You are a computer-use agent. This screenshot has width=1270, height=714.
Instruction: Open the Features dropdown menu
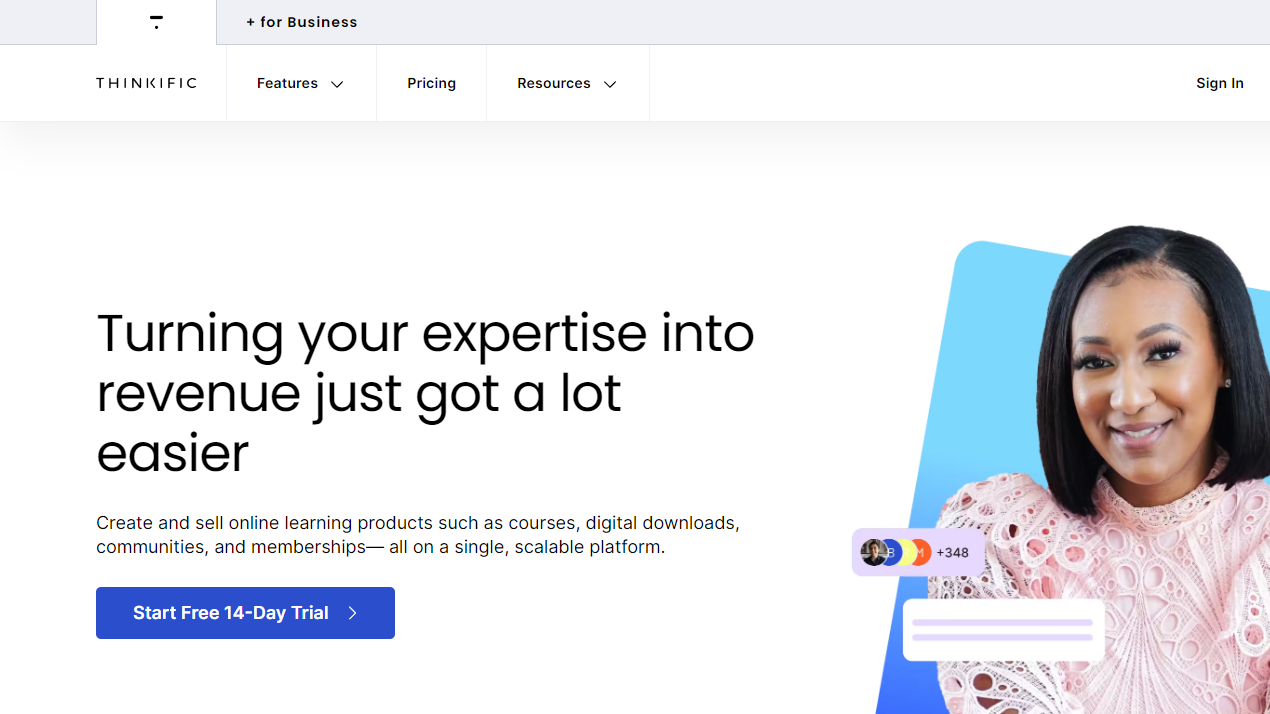click(301, 84)
